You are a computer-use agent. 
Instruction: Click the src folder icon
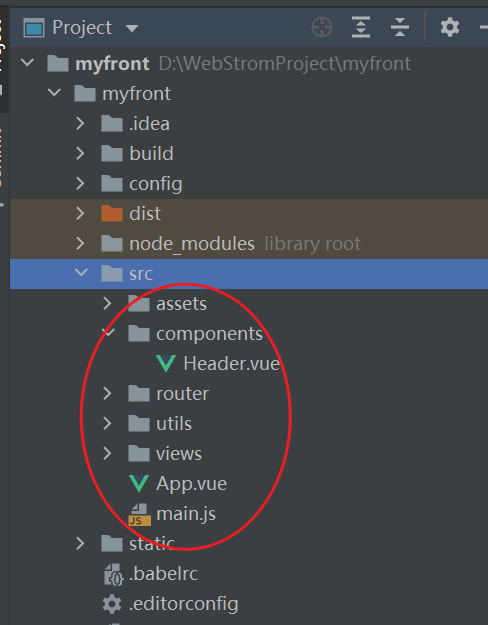coord(112,273)
